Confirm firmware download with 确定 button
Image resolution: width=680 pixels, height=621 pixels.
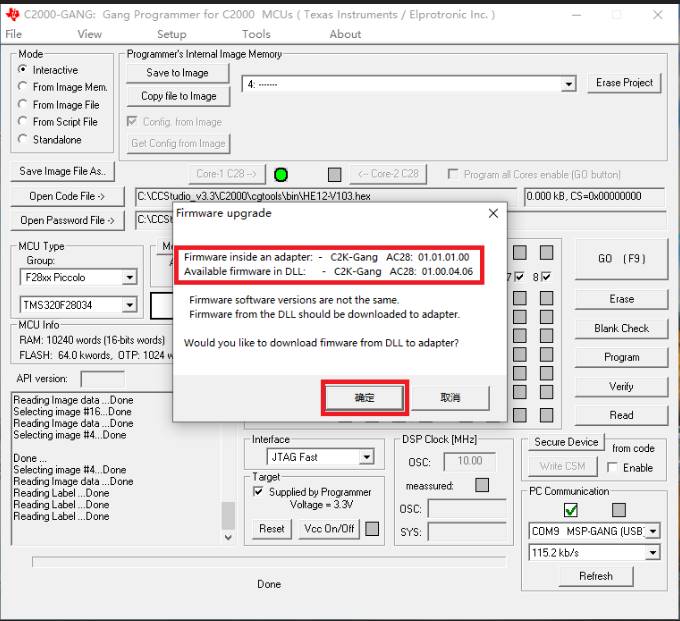click(364, 398)
